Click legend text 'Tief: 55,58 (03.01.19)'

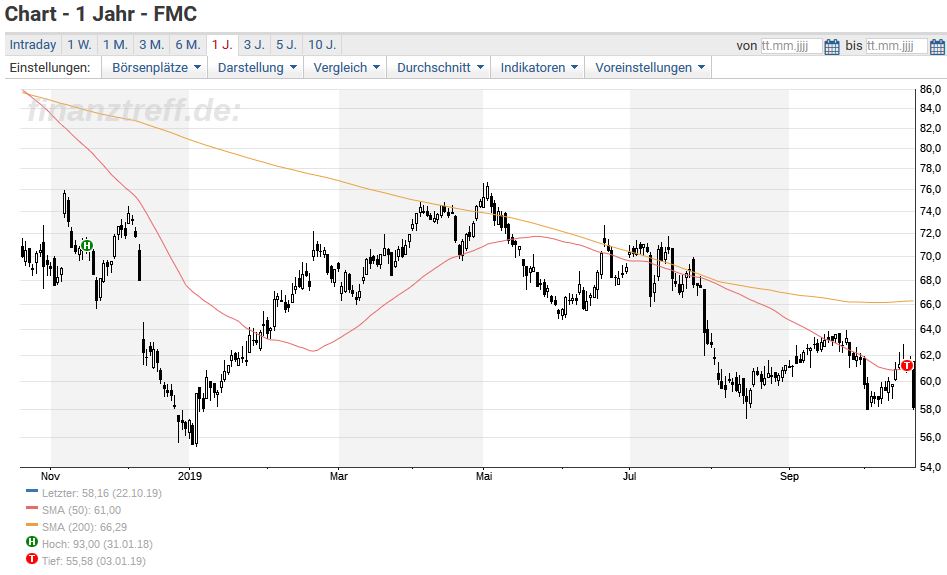click(94, 561)
